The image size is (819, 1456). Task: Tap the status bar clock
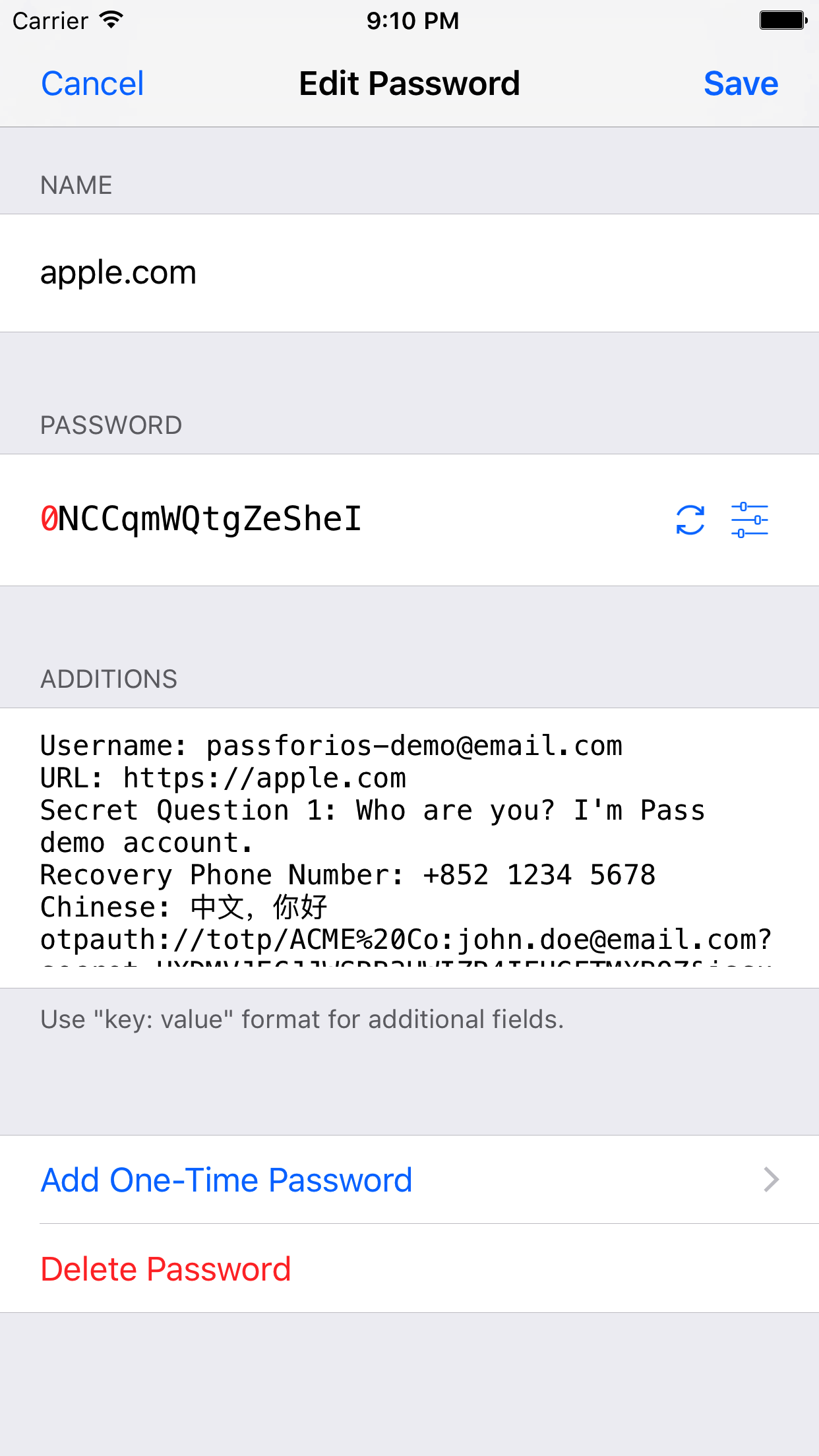pyautogui.click(x=412, y=20)
